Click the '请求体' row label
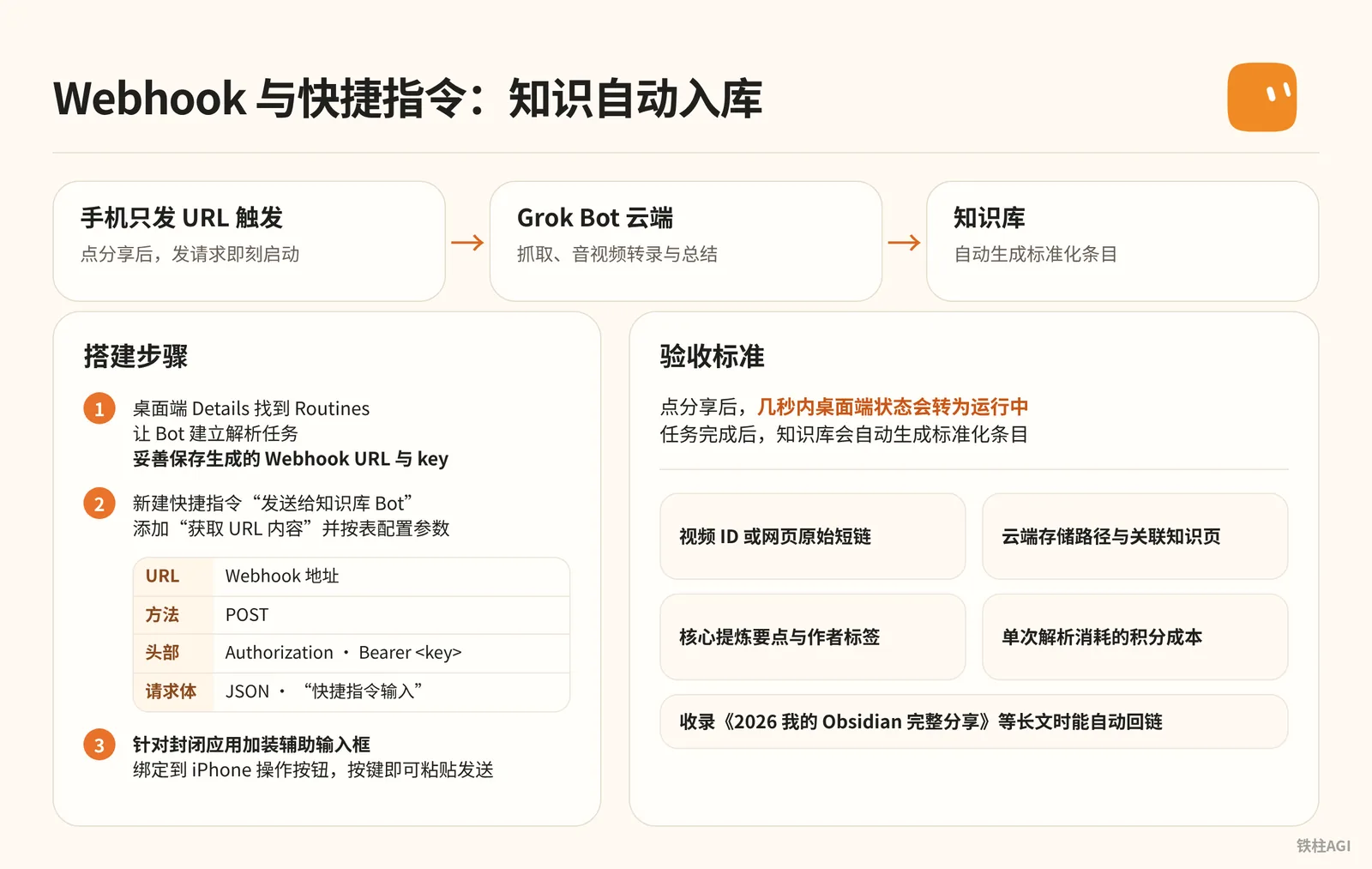 click(x=171, y=691)
